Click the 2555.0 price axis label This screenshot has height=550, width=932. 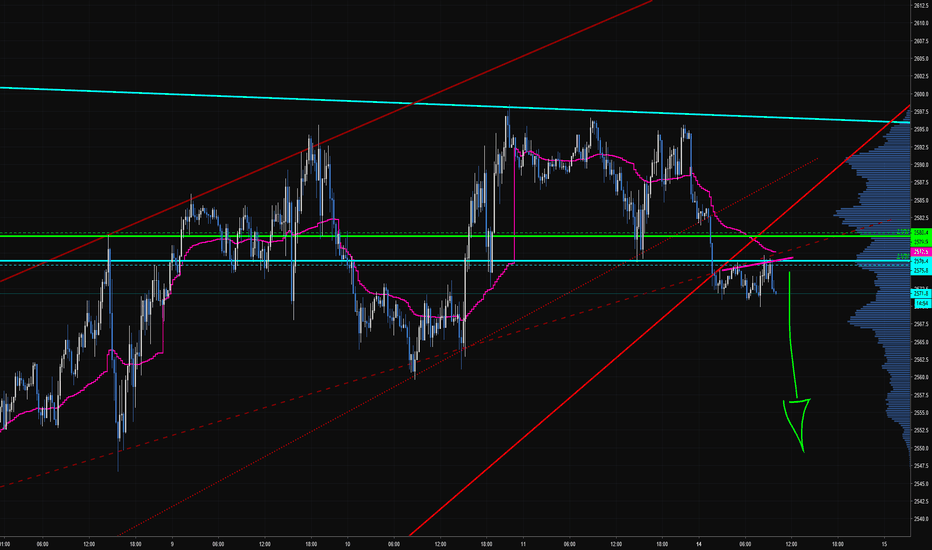point(921,413)
